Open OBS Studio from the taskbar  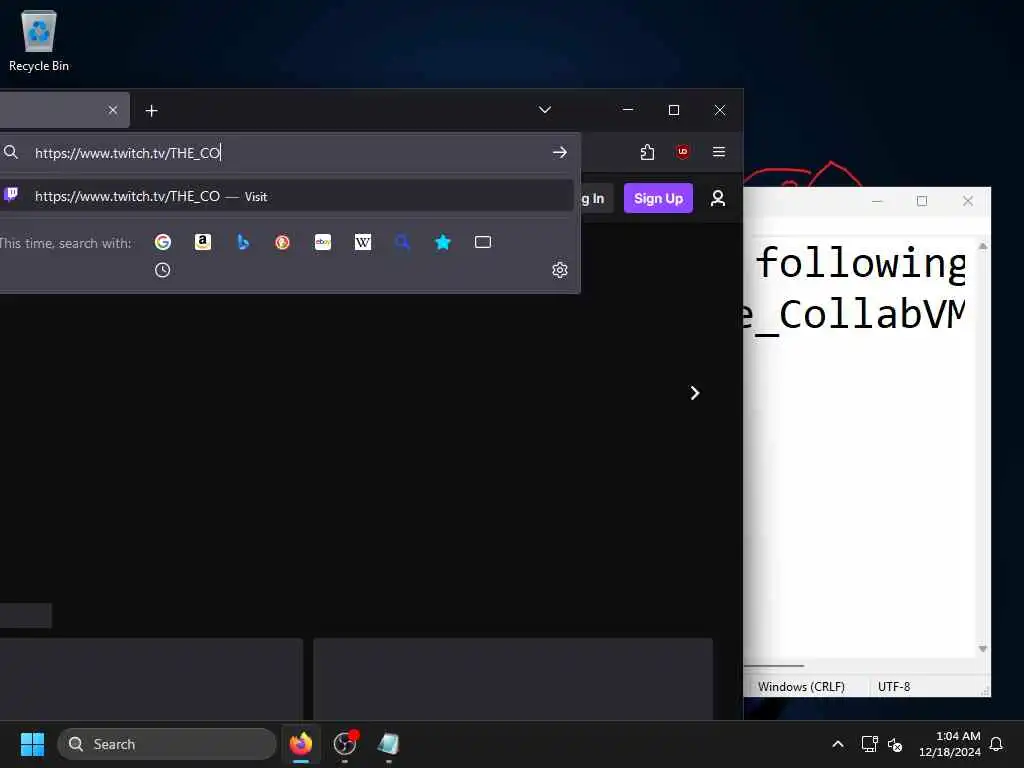[345, 744]
